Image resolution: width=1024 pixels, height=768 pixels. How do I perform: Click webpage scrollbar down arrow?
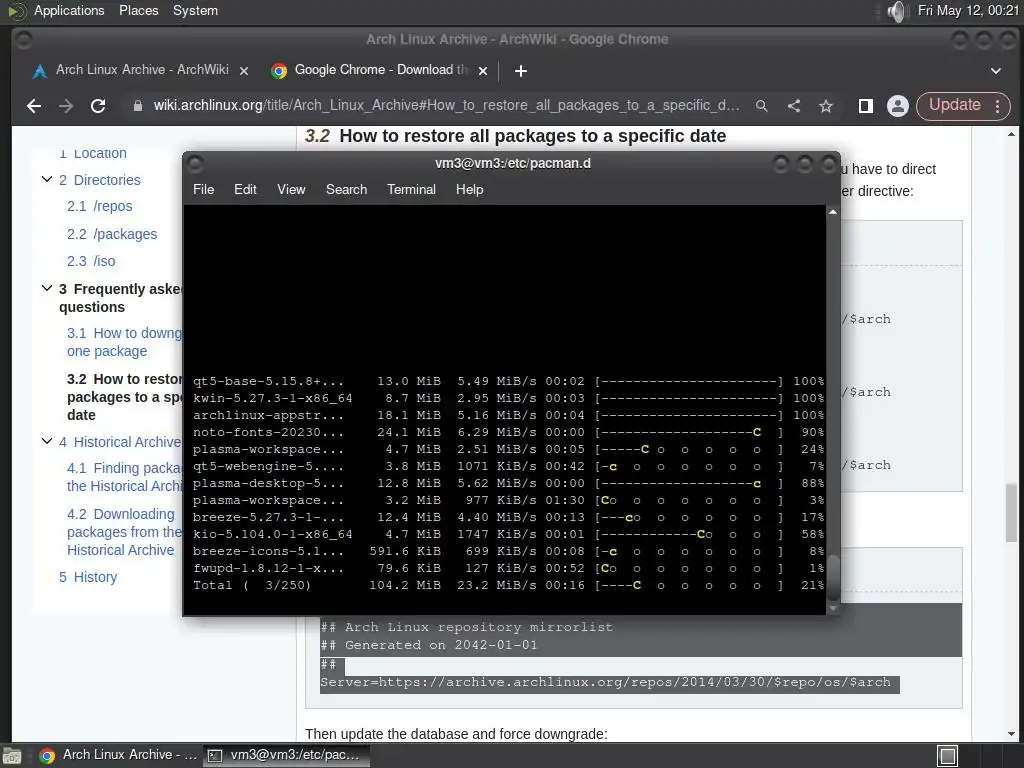1012,734
